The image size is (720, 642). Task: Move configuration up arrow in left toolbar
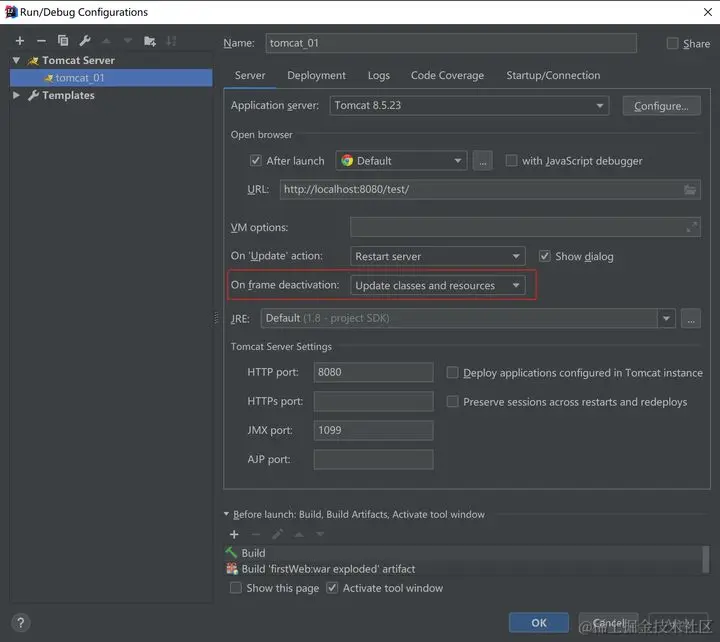coord(107,41)
